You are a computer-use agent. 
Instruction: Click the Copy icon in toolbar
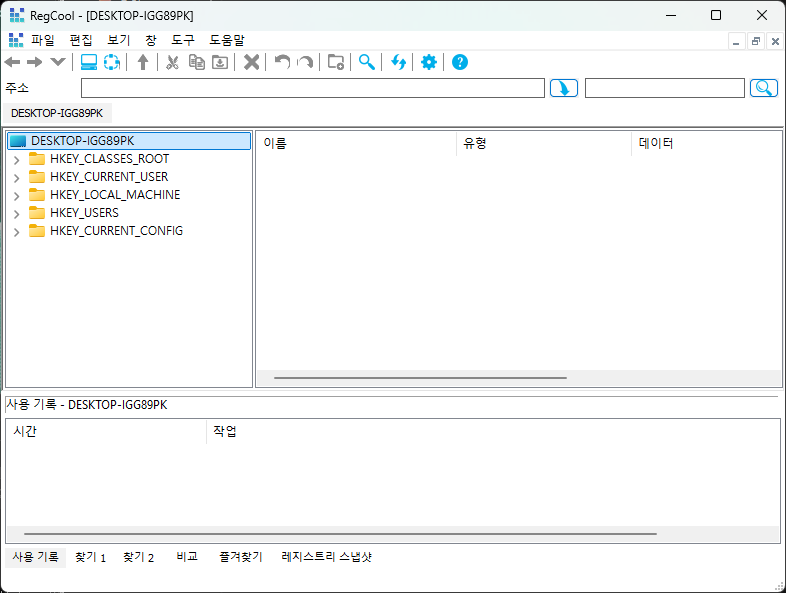[x=196, y=62]
